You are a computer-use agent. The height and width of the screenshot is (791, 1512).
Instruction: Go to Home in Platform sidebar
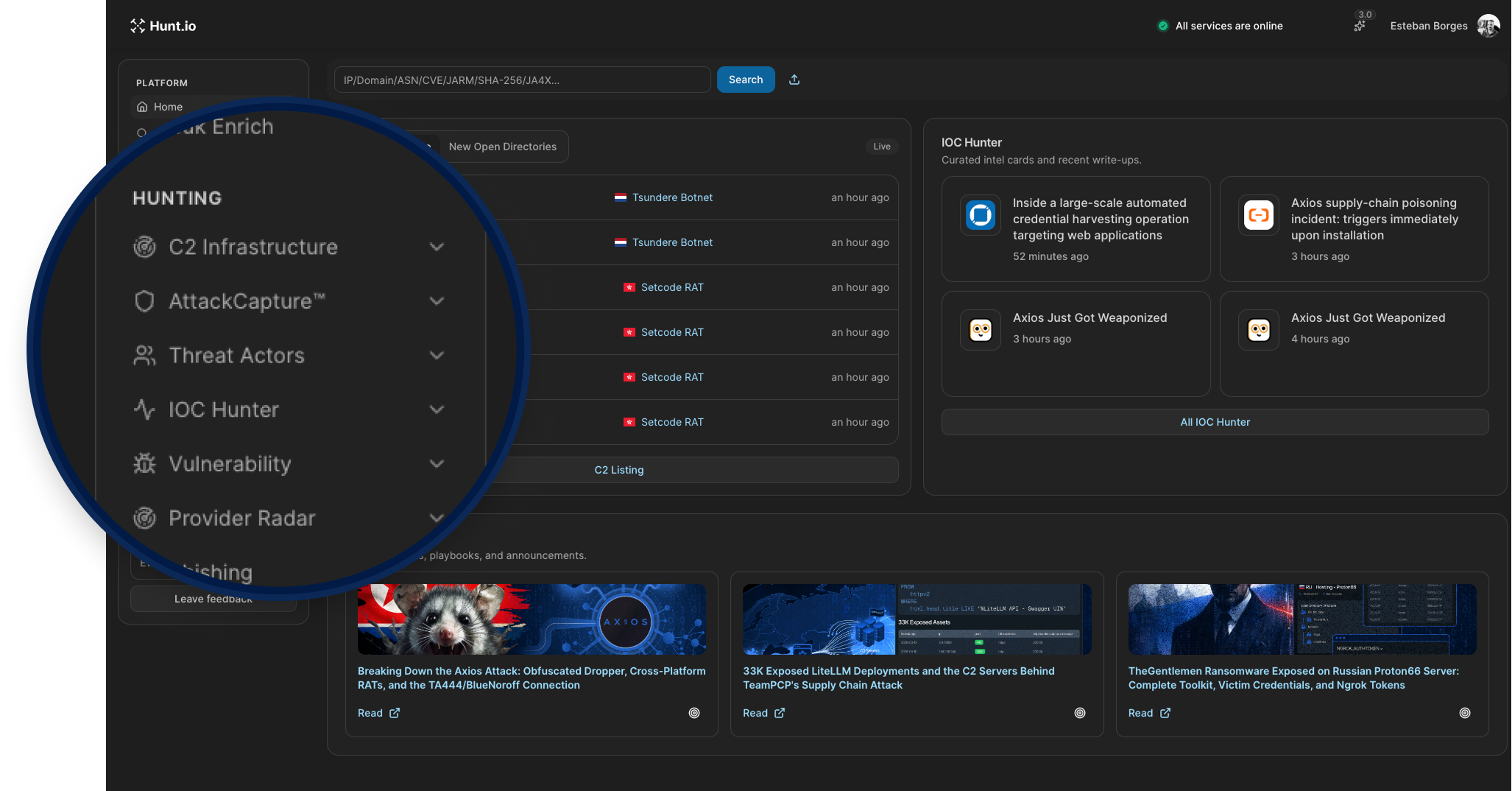(168, 107)
